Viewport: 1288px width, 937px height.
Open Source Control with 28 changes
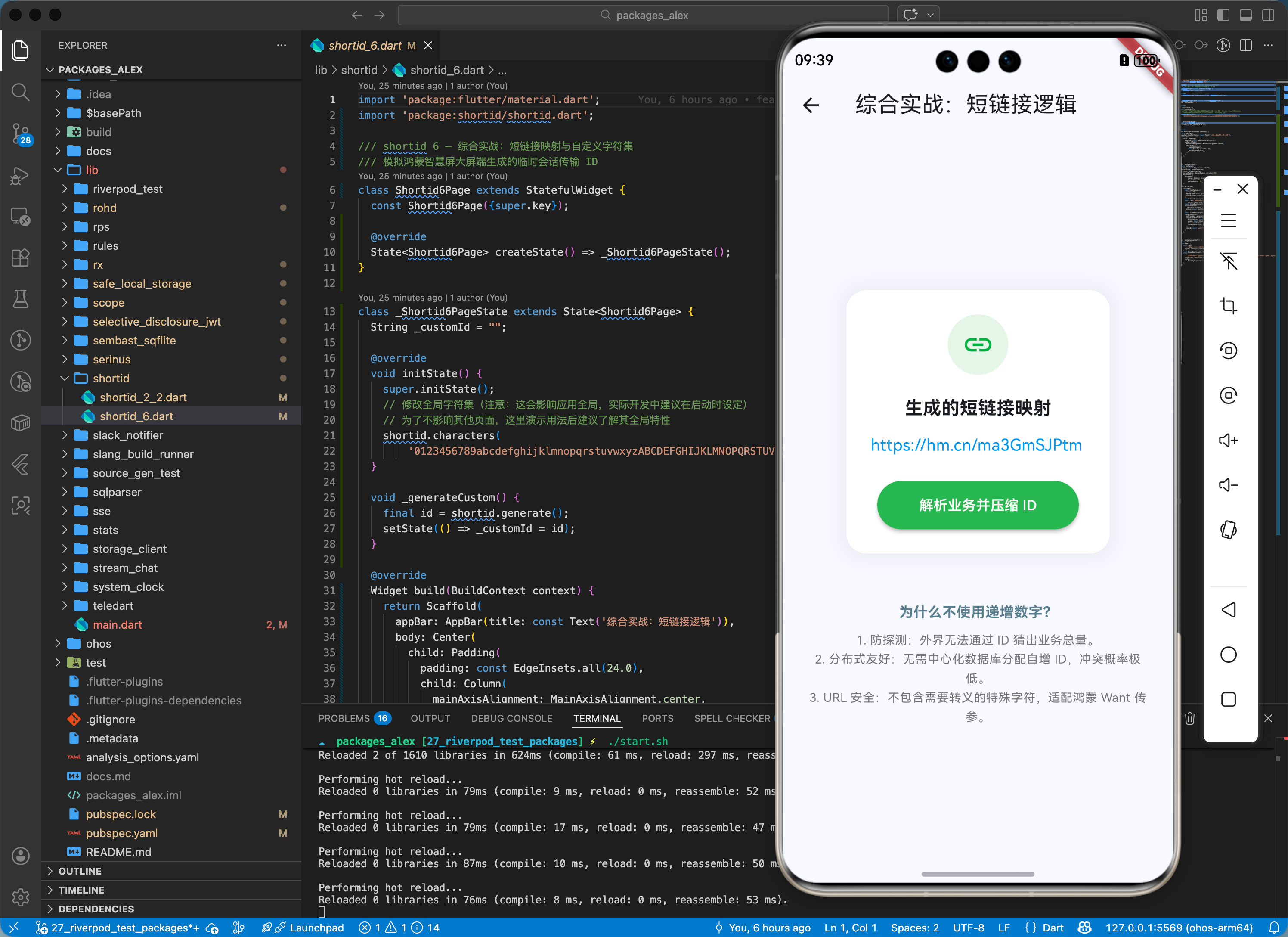20,133
